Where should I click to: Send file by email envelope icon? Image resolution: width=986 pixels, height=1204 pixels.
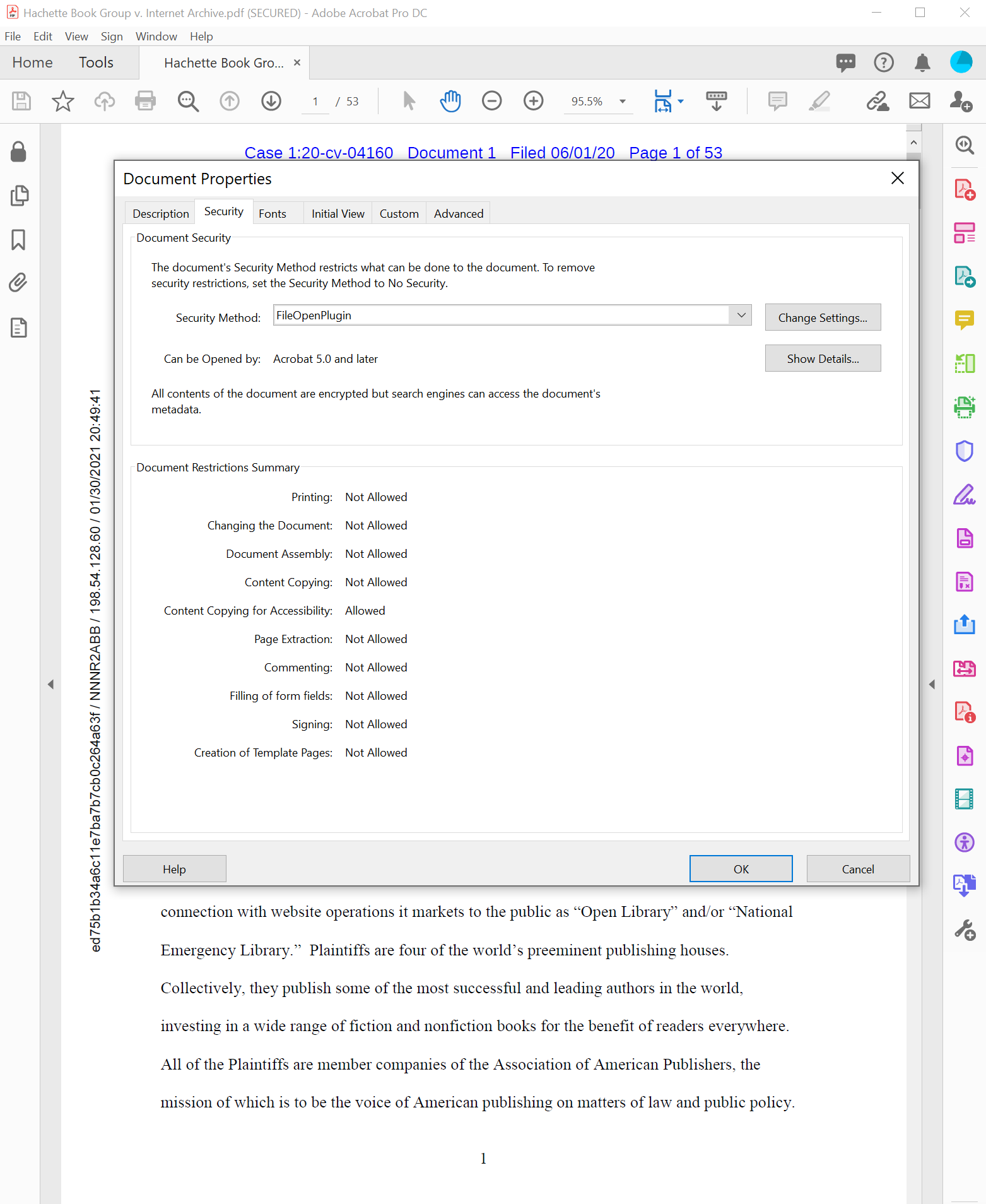[920, 101]
